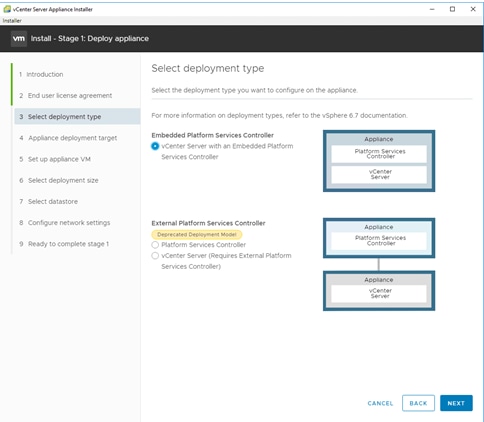Select step 3 Select deployment type
Image resolution: width=484 pixels, height=422 pixels.
[x=77, y=117]
